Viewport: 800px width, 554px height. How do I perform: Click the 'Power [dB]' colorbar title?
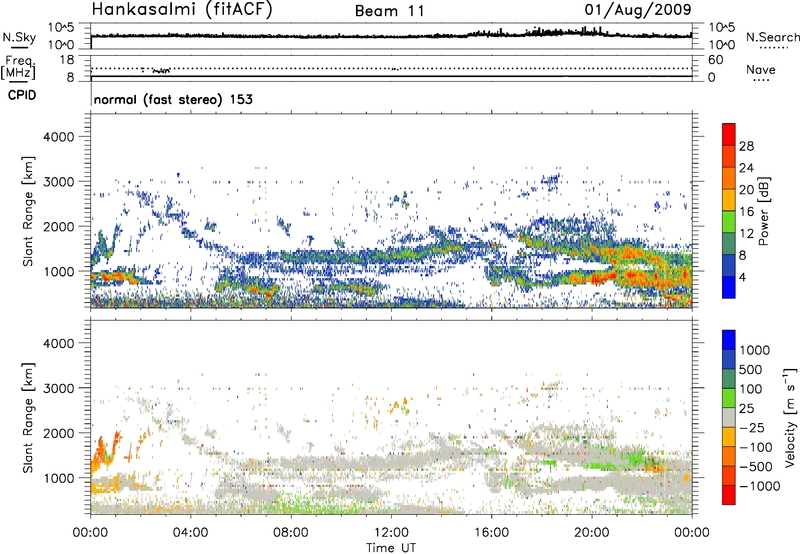[764, 211]
